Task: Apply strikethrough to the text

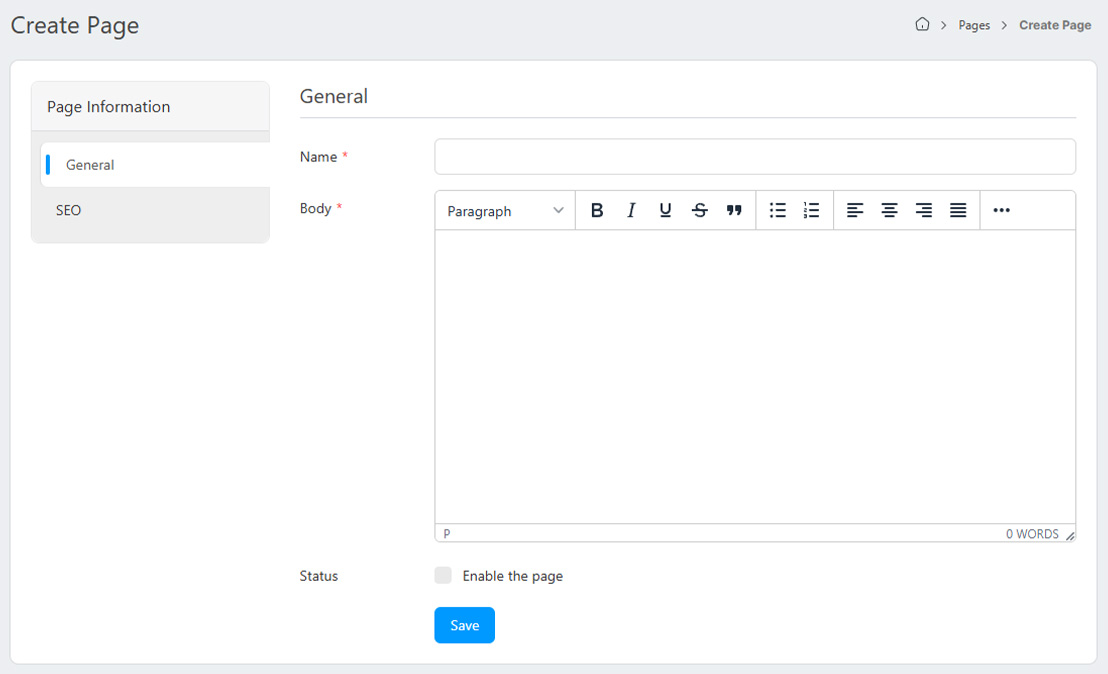Action: click(700, 210)
